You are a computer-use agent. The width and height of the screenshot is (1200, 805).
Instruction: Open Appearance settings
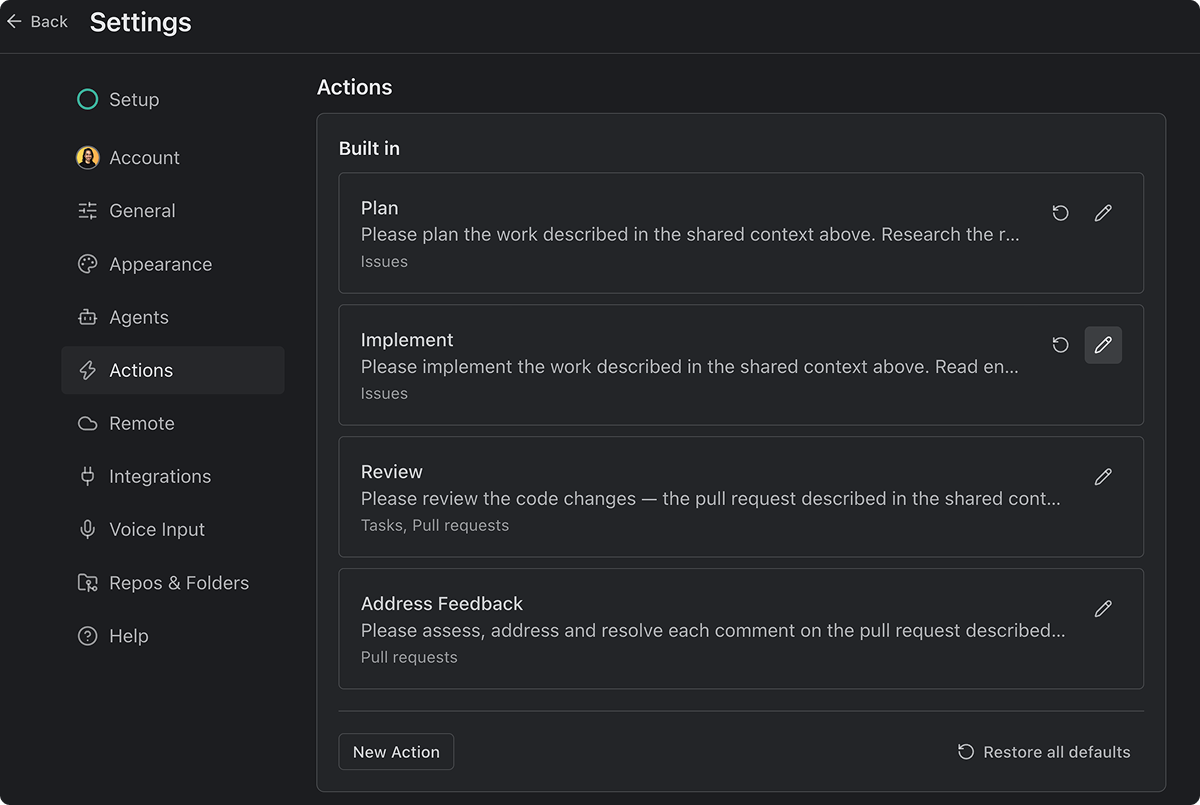pyautogui.click(x=173, y=264)
